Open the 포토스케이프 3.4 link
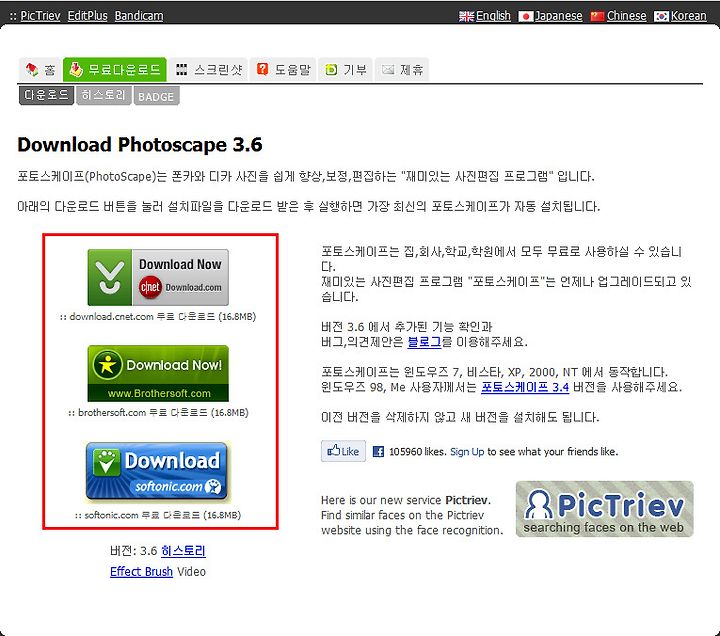The width and height of the screenshot is (720, 636). pyautogui.click(x=525, y=387)
